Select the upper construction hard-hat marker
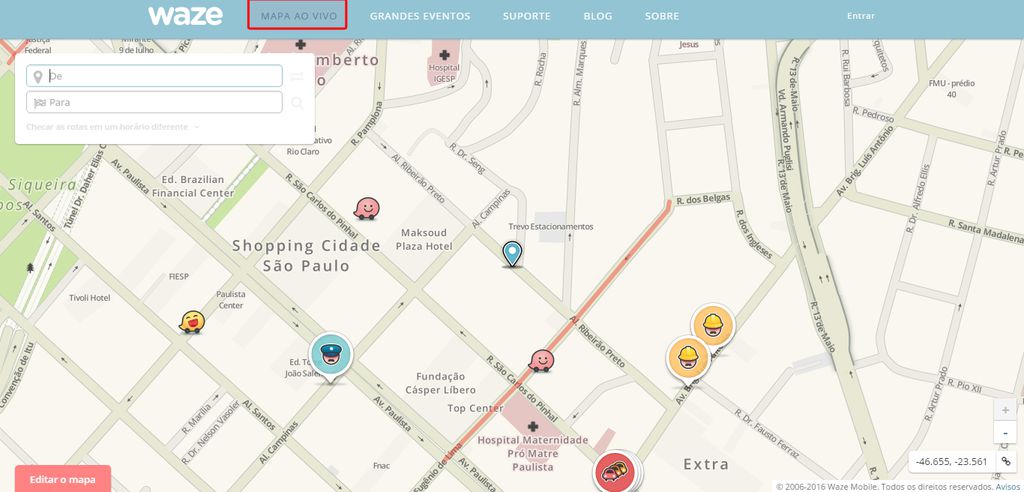Screen dimensions: 1024x492 (712, 325)
